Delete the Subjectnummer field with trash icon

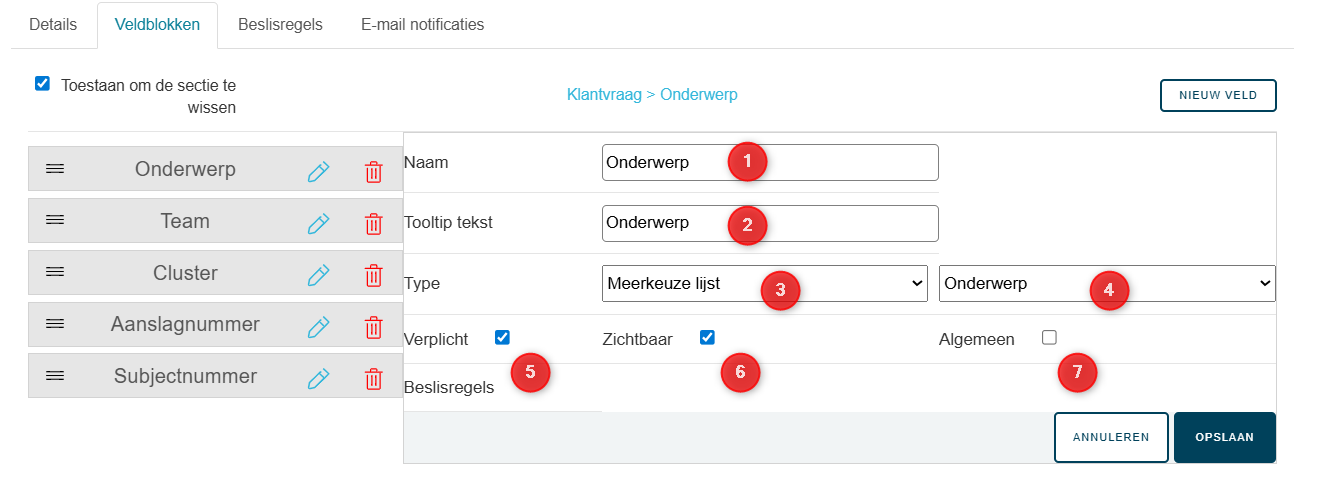[x=373, y=378]
